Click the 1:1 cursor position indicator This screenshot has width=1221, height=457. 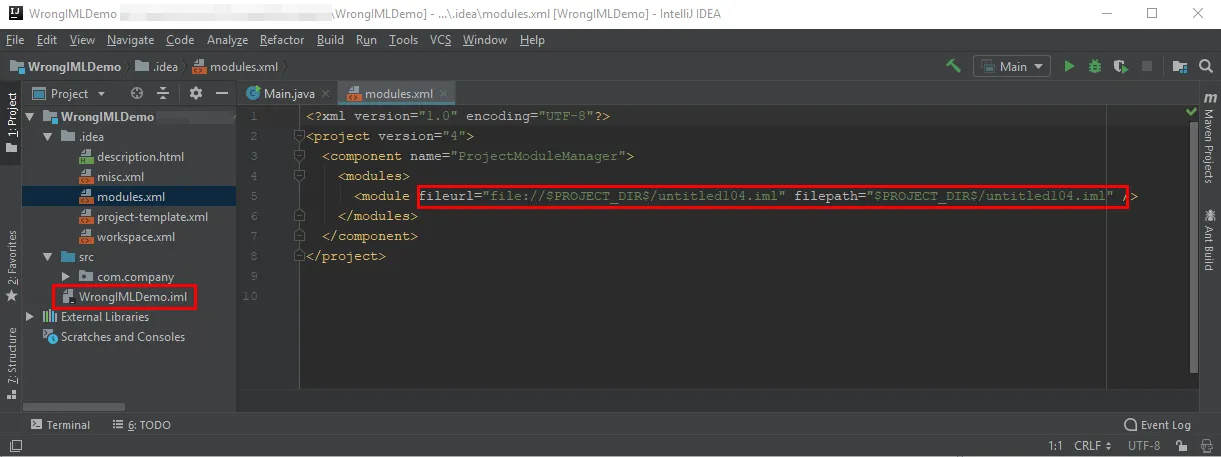(x=1055, y=445)
